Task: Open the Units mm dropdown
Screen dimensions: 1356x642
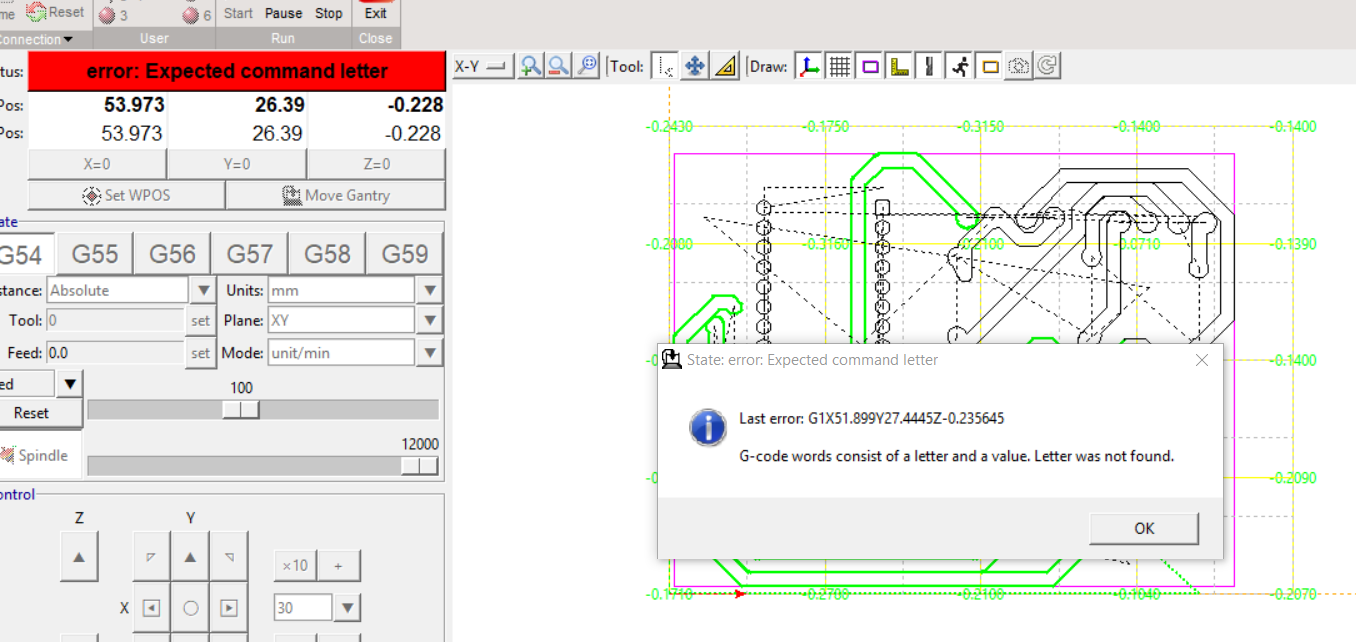Action: [x=429, y=291]
